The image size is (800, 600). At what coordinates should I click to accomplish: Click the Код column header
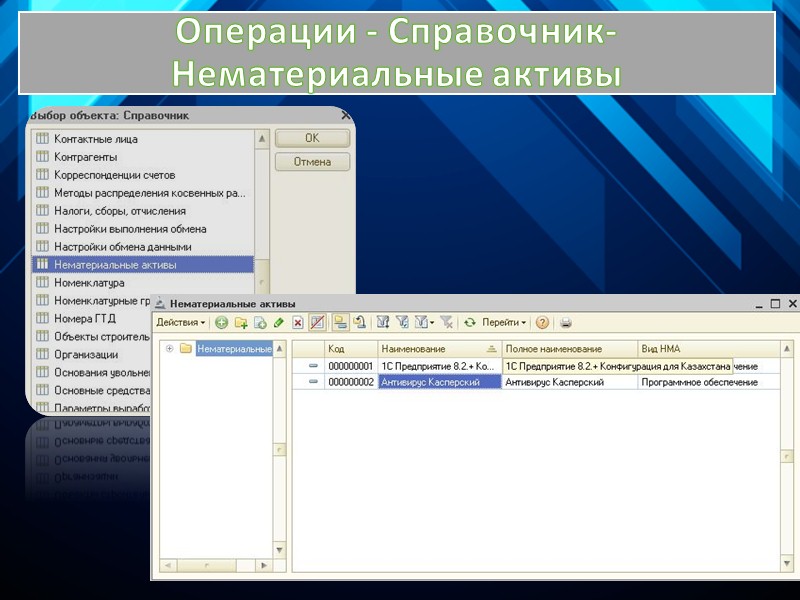pos(351,349)
